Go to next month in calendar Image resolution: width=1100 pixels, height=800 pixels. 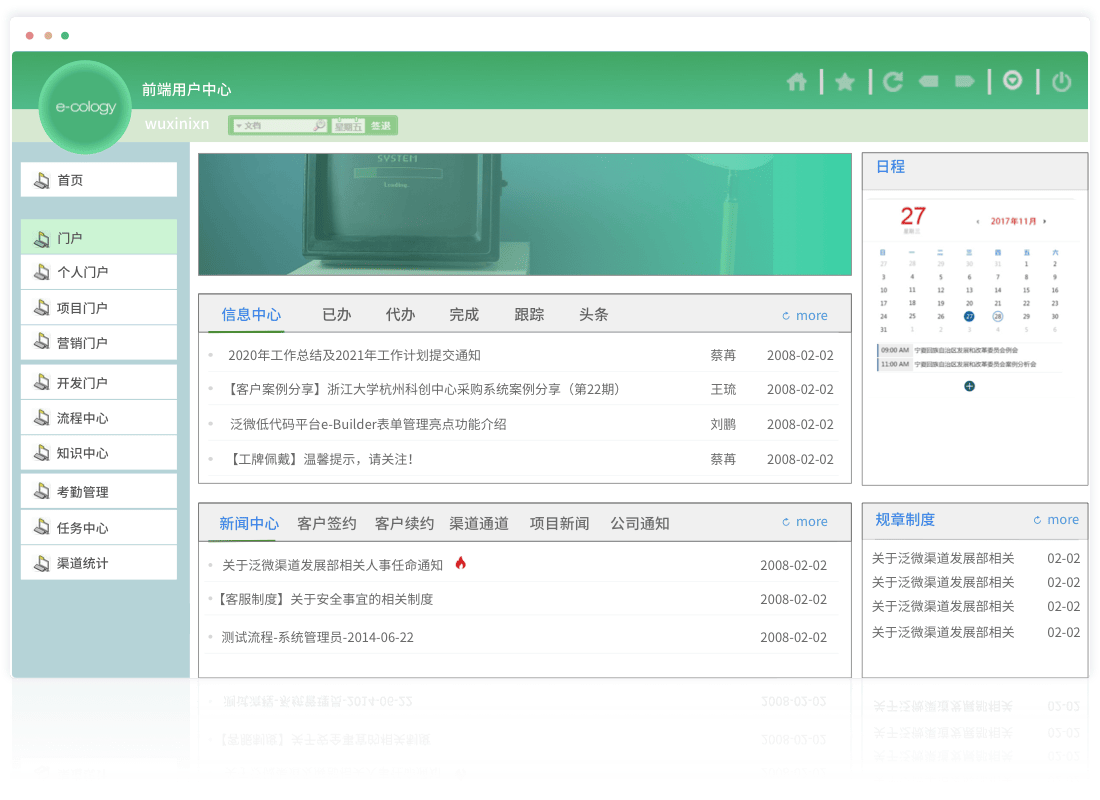1045,221
